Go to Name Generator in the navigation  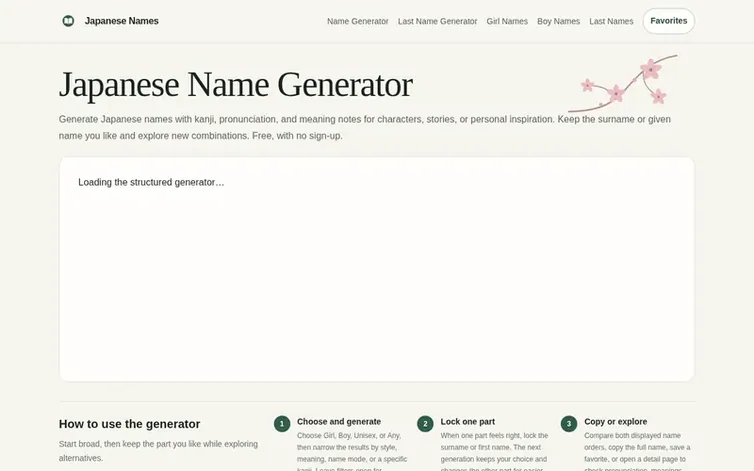coord(358,21)
